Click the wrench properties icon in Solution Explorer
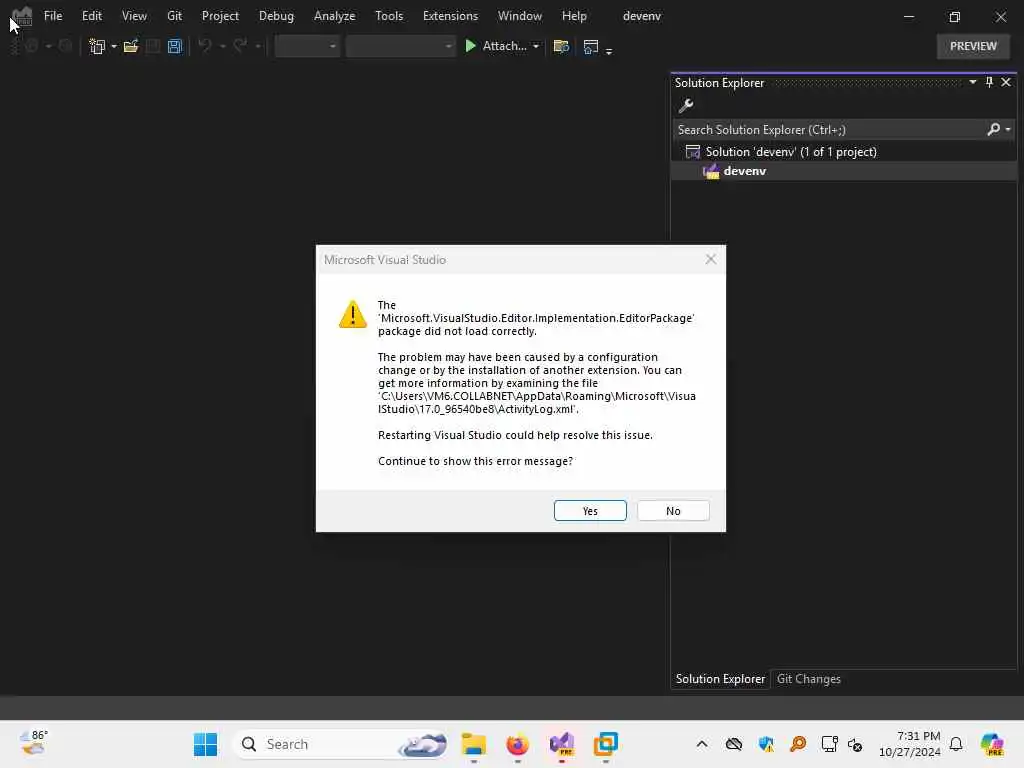Screen dimensions: 1024x768 tap(686, 105)
